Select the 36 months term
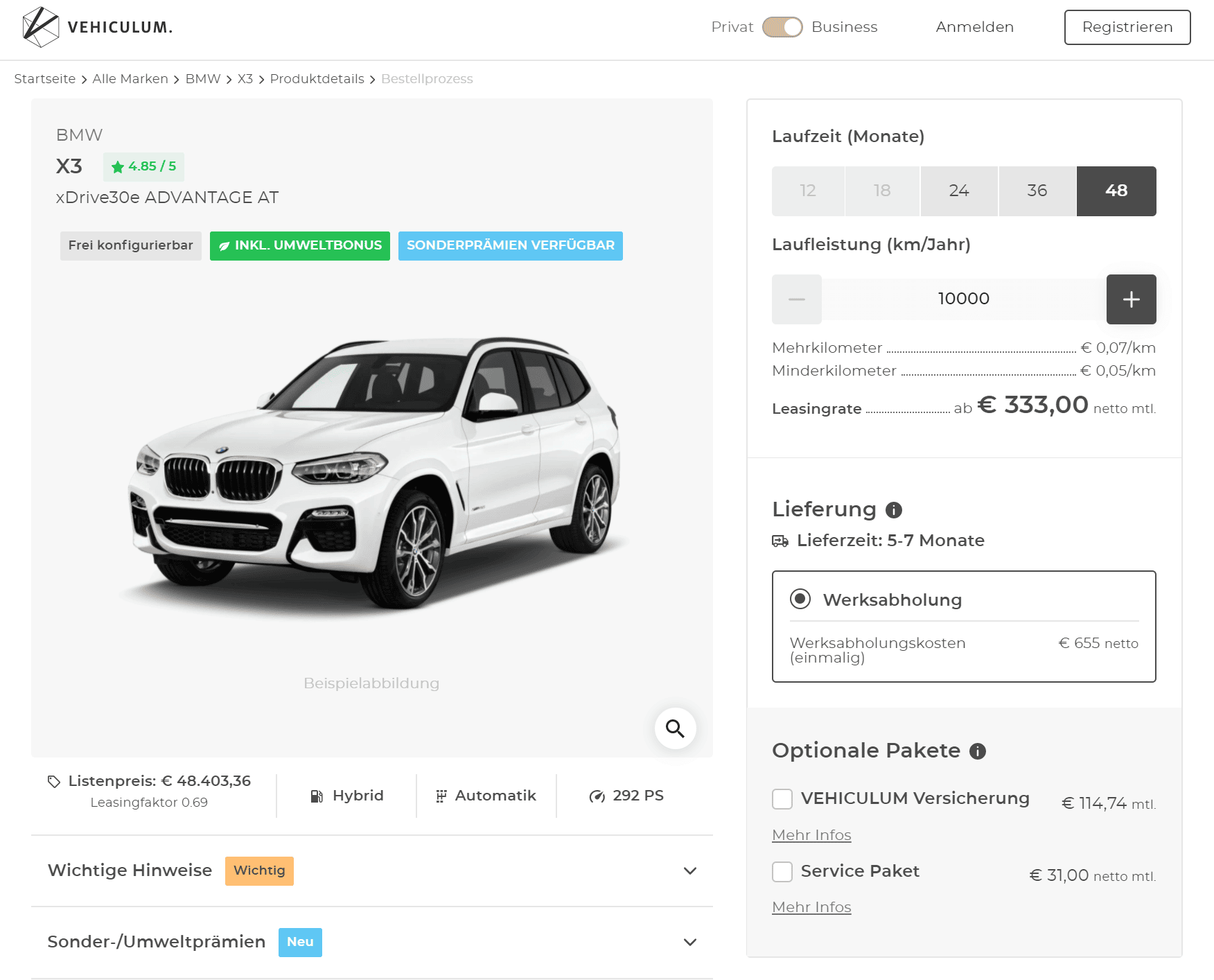The width and height of the screenshot is (1214, 980). 1037,191
